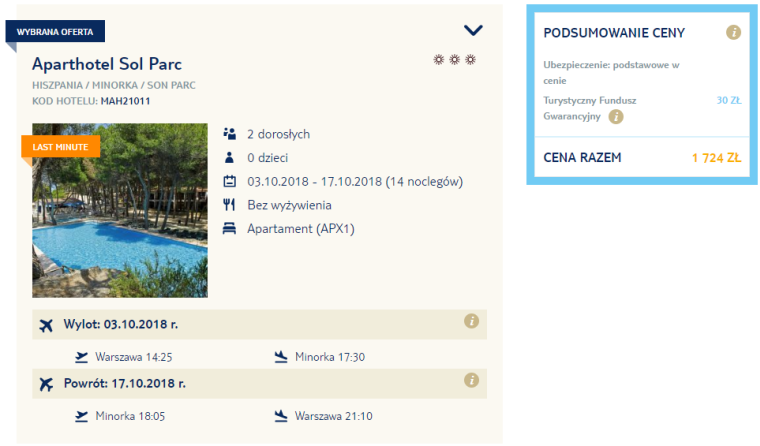This screenshot has height=446, width=760.
Task: Click PODSUMOWANIE CENY heading
Action: 614,33
